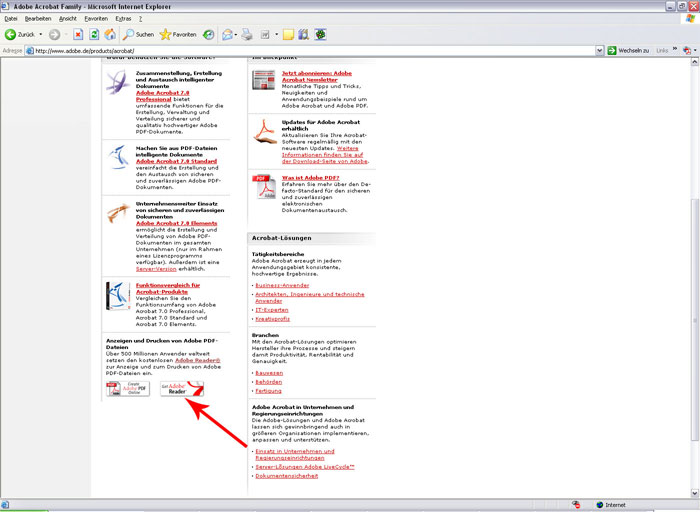Image resolution: width=700 pixels, height=512 pixels.
Task: Click the PDF document icon image
Action: (x=264, y=186)
